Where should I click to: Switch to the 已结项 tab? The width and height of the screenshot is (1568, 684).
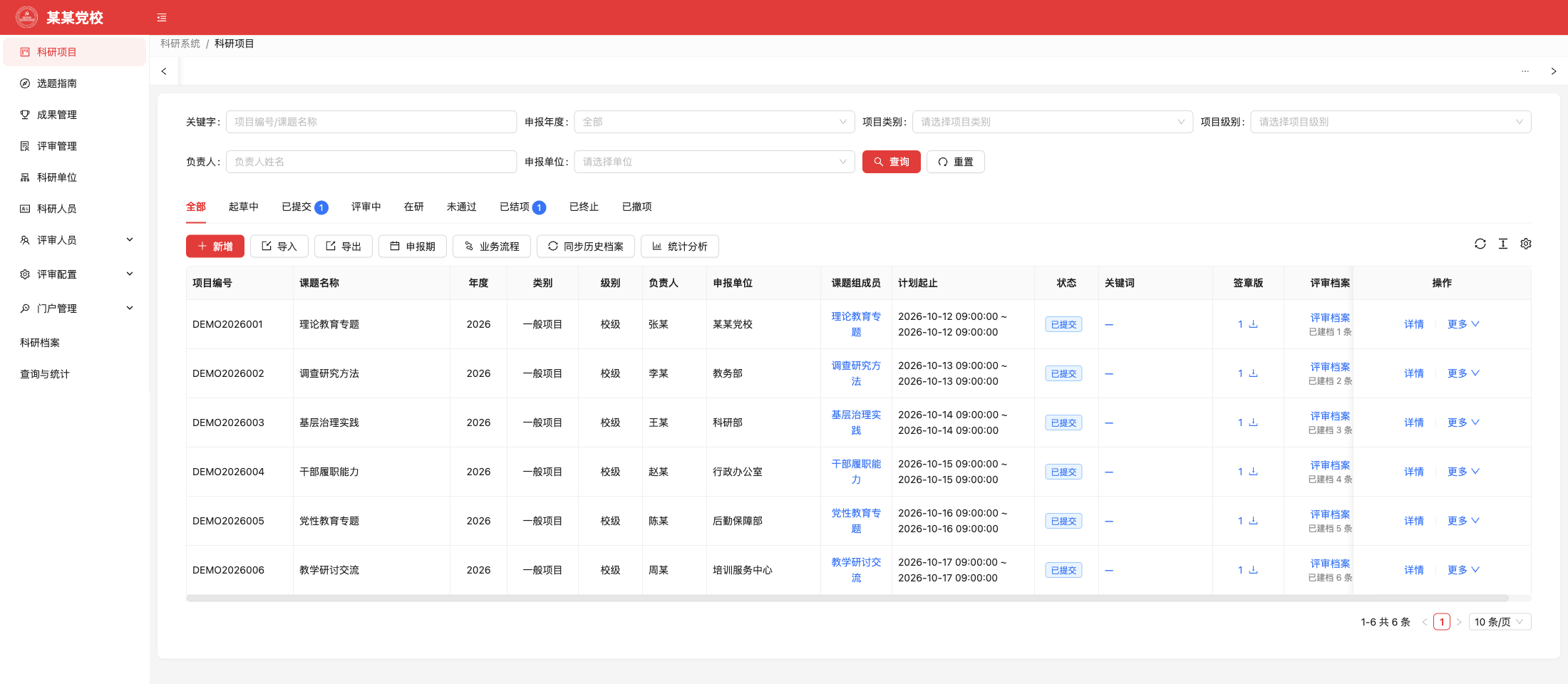[522, 207]
